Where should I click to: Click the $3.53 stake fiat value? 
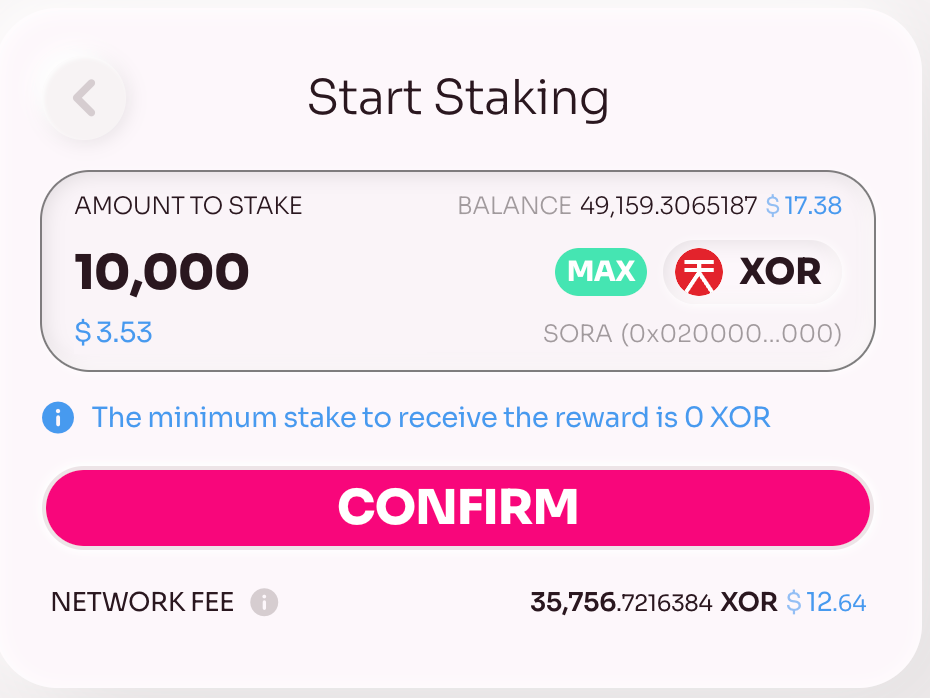click(x=114, y=332)
